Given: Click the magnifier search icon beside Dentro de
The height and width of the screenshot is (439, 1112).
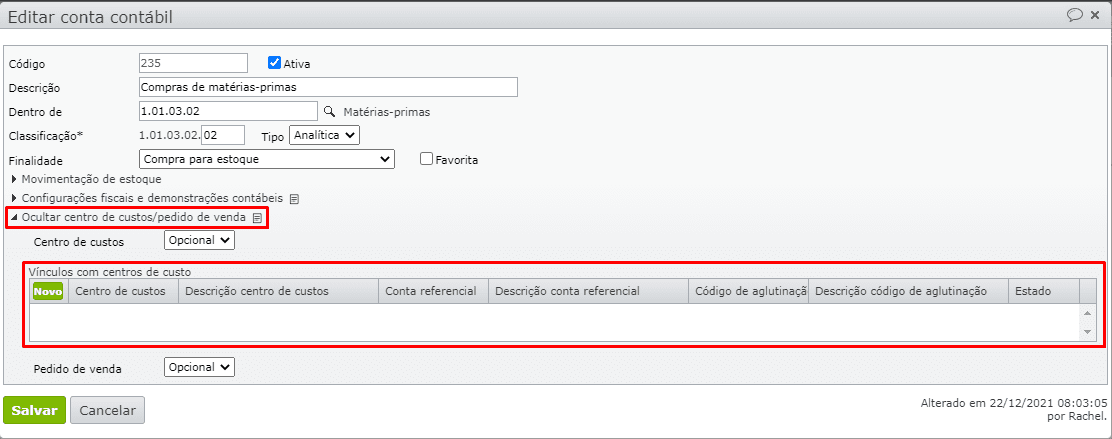Looking at the screenshot, I should click(x=327, y=111).
